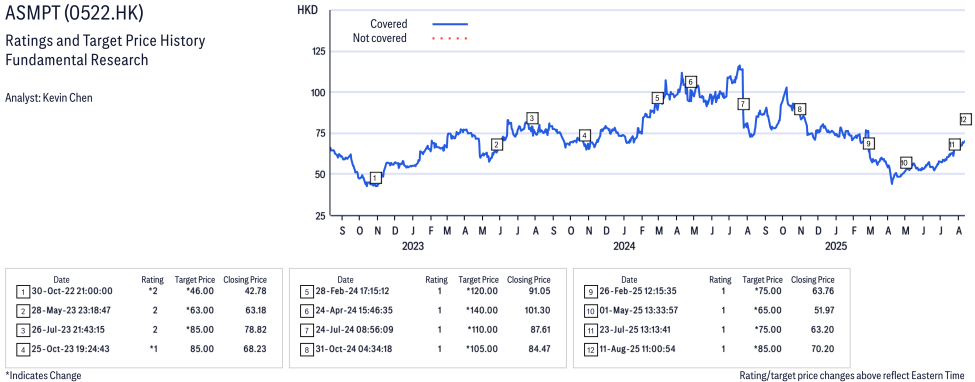The height and width of the screenshot is (382, 975).
Task: Click closing price 78.82
Action: (255, 329)
